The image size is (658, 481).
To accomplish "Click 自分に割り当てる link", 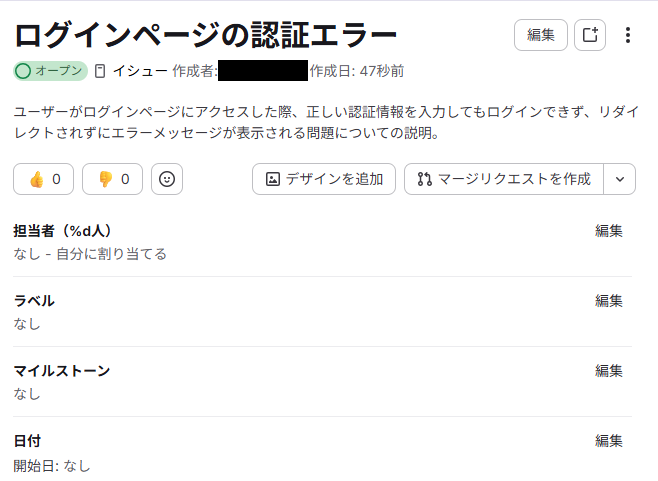I will click(112, 254).
